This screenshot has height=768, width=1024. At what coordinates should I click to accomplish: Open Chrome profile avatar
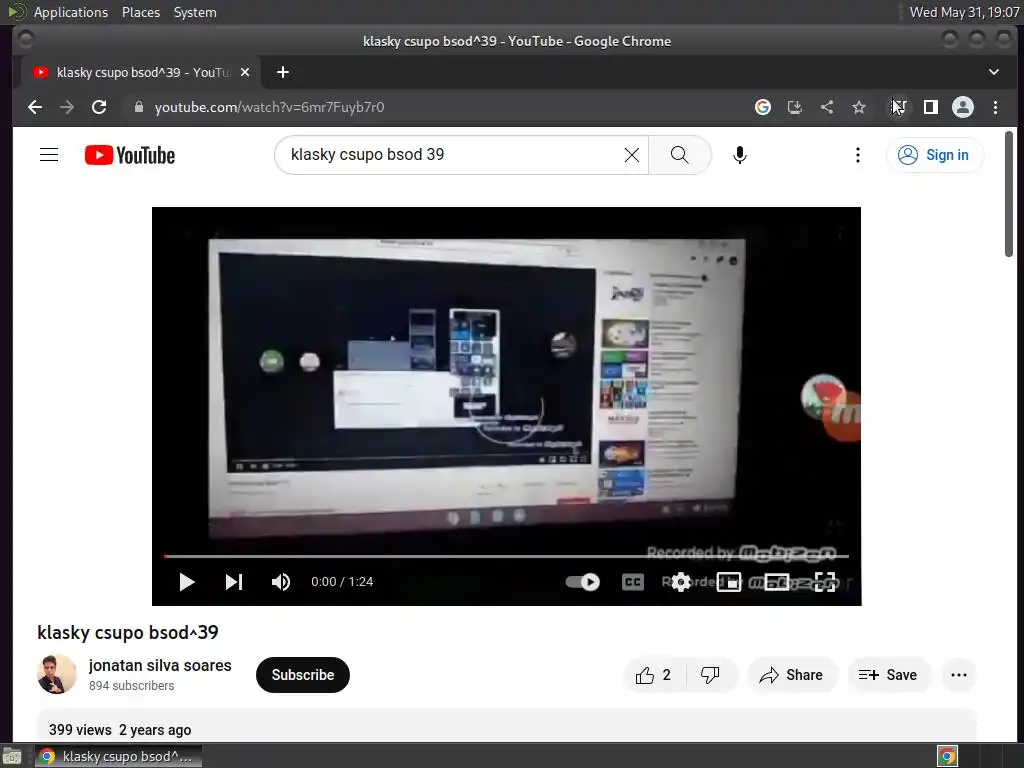pos(963,107)
